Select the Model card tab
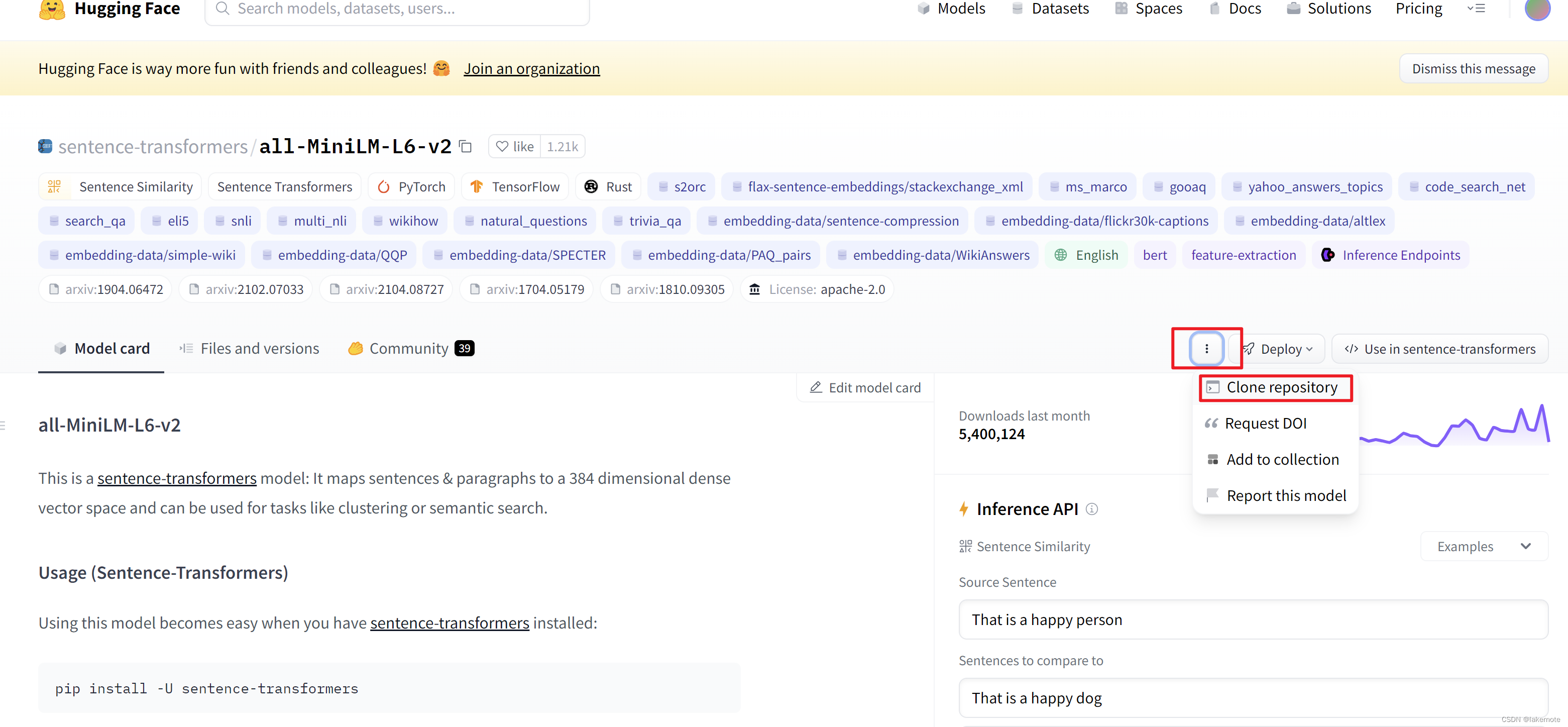 [100, 348]
